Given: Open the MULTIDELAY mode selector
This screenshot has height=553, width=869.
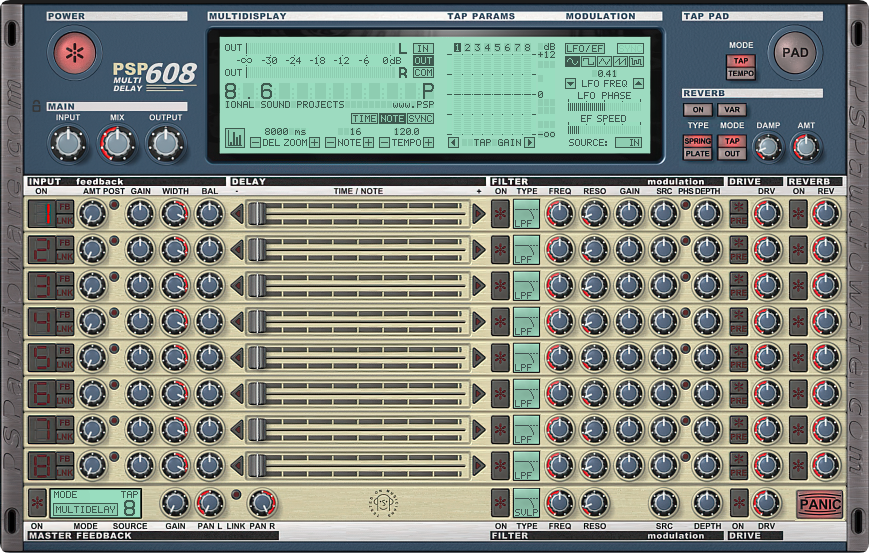Looking at the screenshot, I should pyautogui.click(x=85, y=509).
